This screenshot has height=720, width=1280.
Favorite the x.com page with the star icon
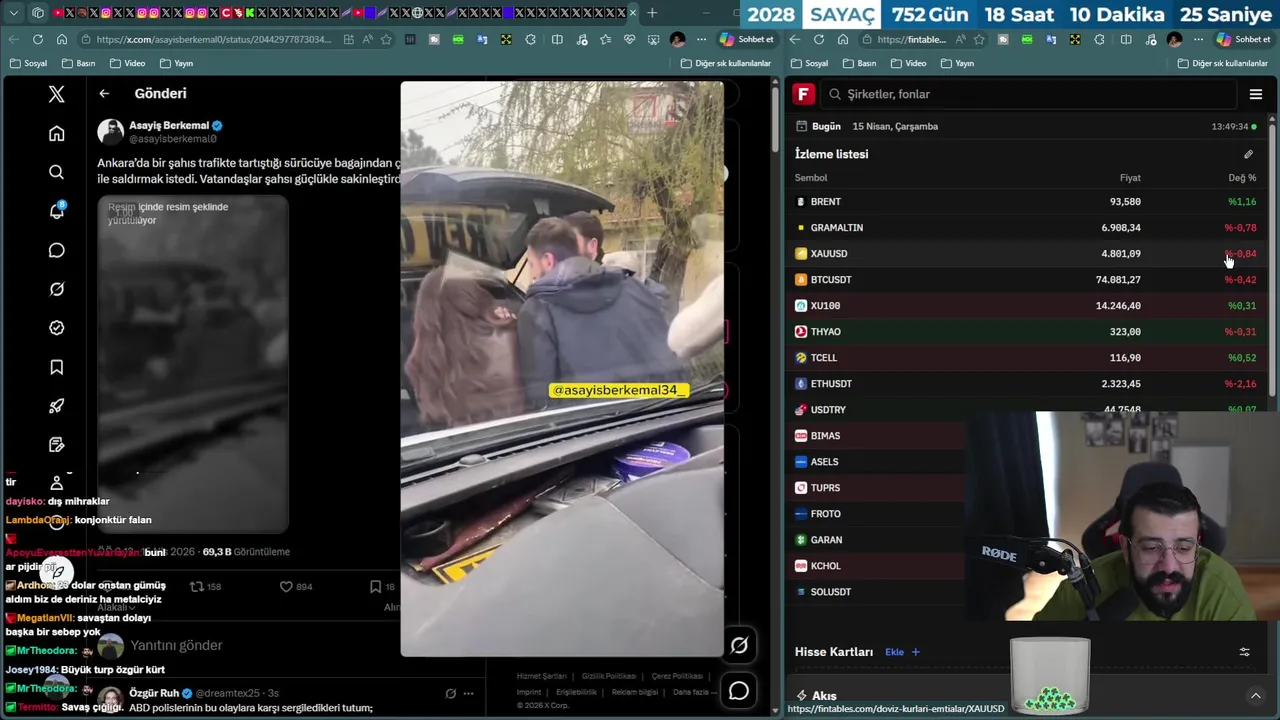click(x=386, y=39)
